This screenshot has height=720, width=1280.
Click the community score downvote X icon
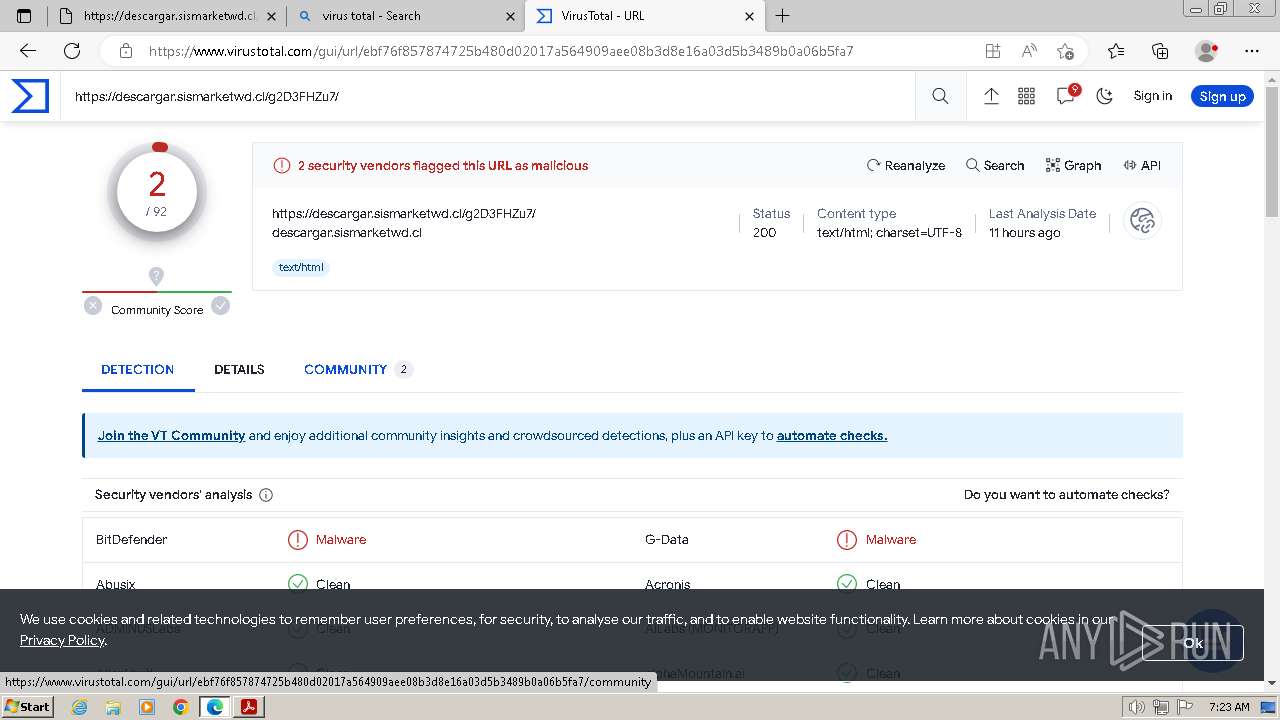pos(93,306)
